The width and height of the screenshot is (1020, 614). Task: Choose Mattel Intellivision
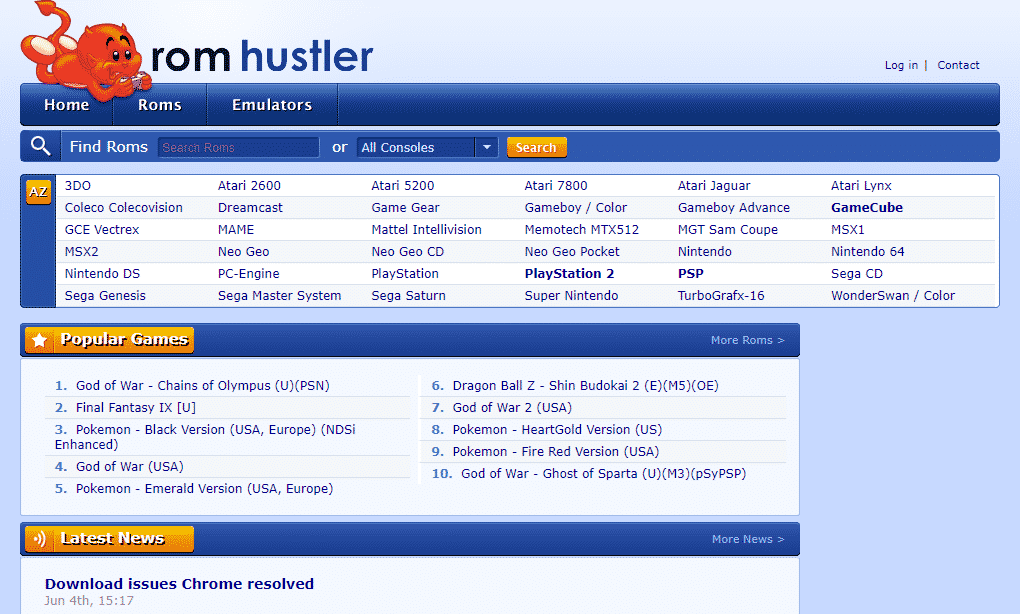coord(427,230)
